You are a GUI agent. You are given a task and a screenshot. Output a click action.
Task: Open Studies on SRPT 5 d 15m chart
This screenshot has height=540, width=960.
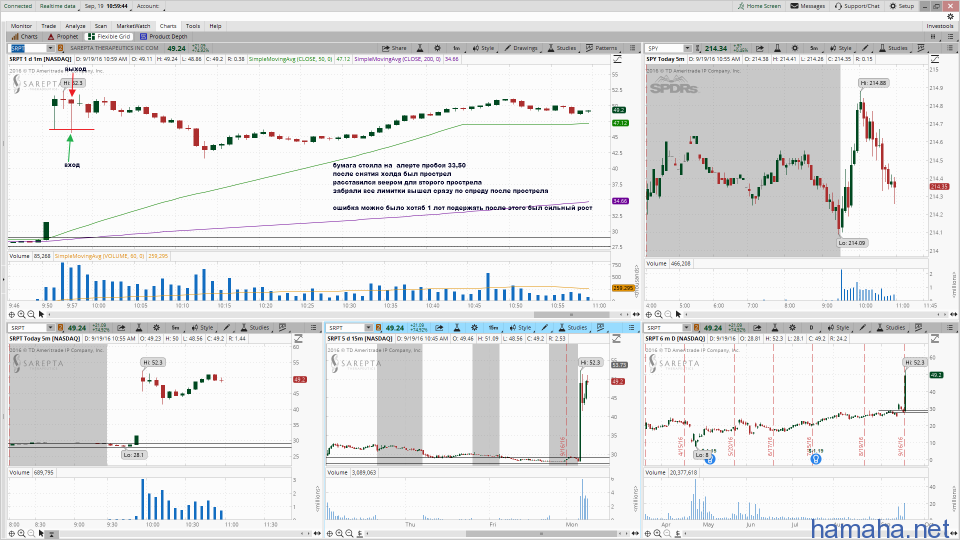[x=572, y=328]
